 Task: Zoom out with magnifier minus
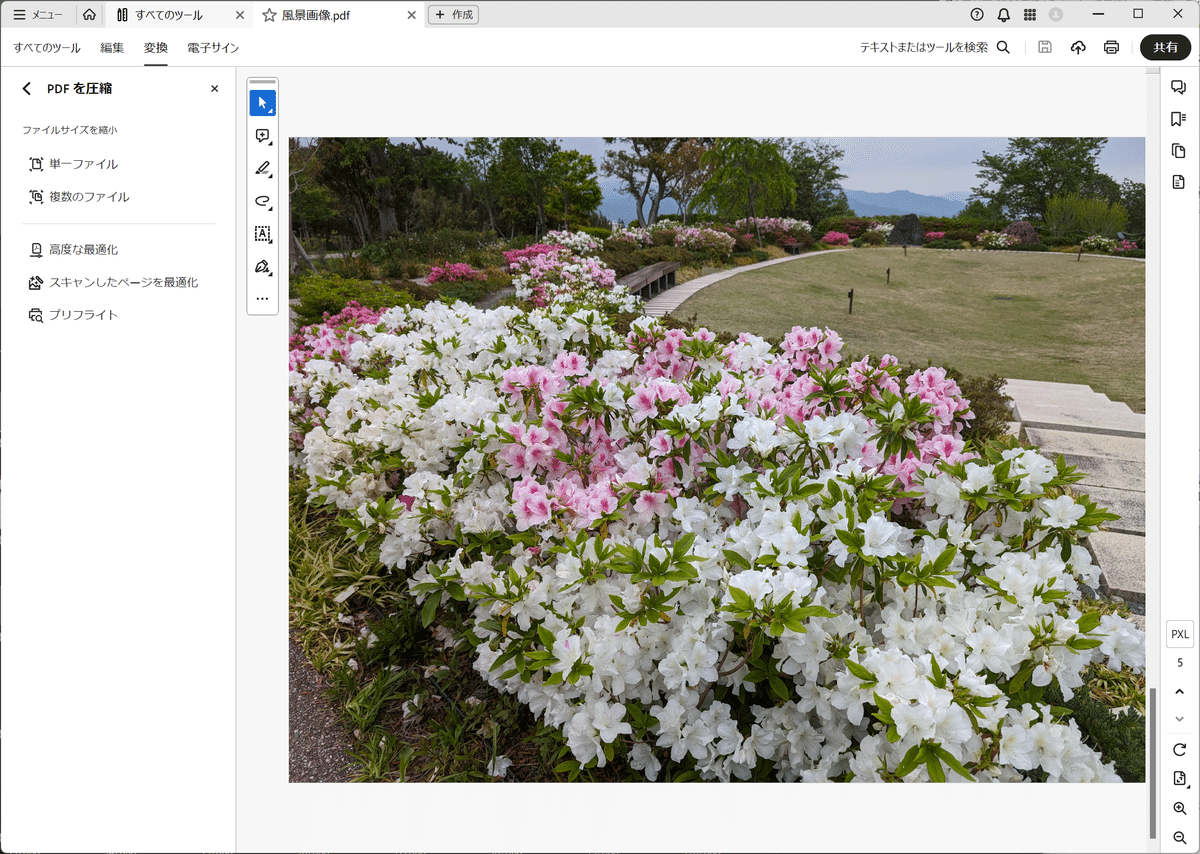tap(1179, 837)
